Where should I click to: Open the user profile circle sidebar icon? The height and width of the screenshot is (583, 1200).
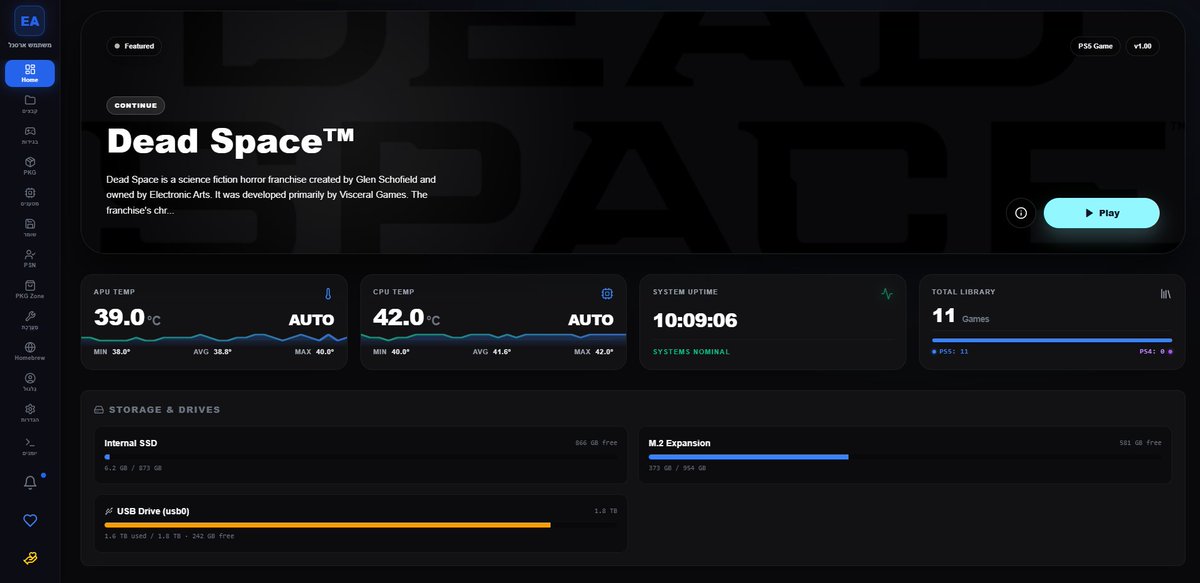coord(30,378)
